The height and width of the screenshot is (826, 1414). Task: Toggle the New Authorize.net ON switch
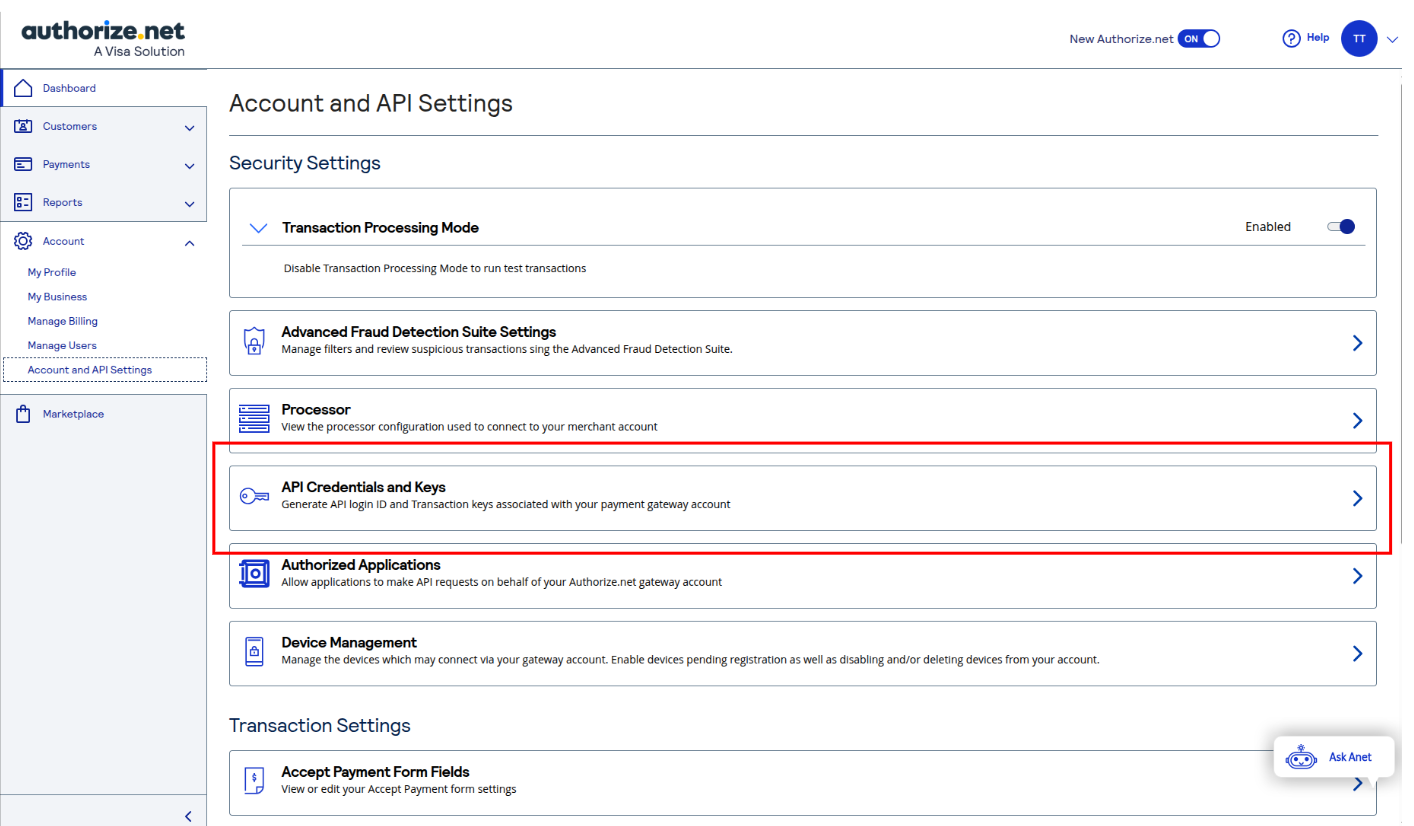click(1199, 39)
